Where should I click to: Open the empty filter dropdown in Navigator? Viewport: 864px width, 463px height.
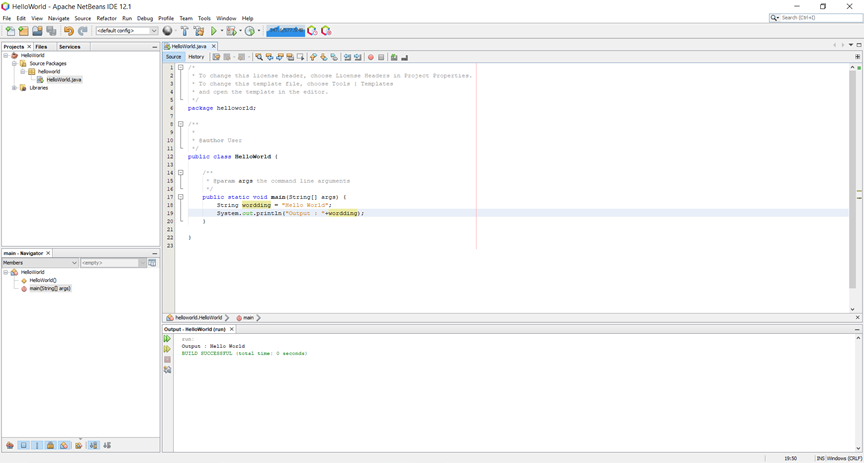[x=114, y=263]
